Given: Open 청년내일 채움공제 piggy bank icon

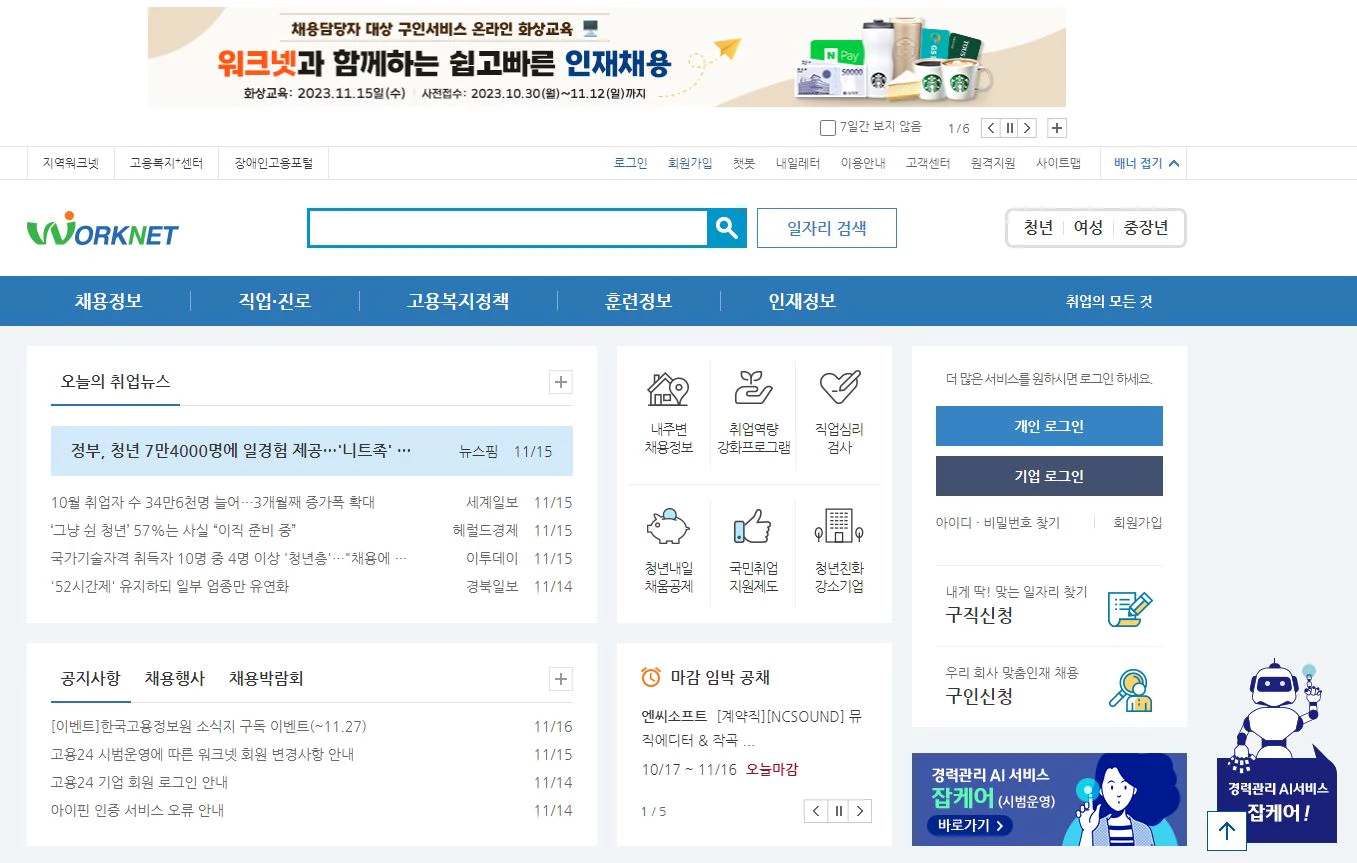Looking at the screenshot, I should (x=668, y=526).
